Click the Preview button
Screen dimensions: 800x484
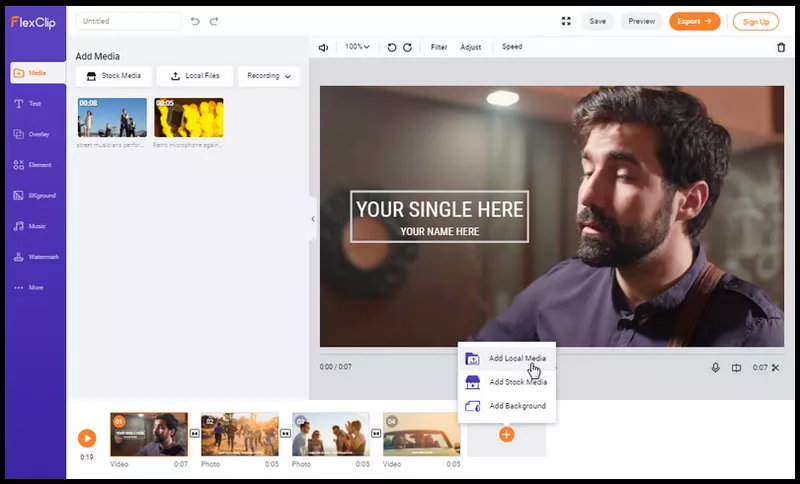click(x=641, y=21)
